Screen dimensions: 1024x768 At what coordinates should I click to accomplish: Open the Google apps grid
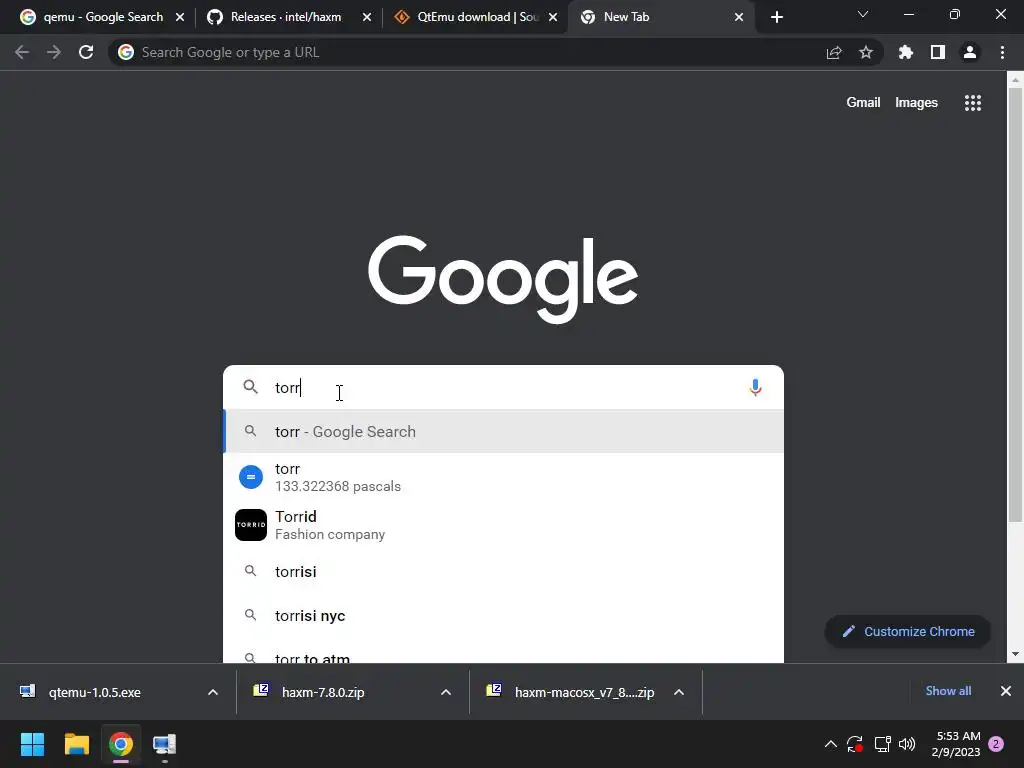click(x=973, y=103)
